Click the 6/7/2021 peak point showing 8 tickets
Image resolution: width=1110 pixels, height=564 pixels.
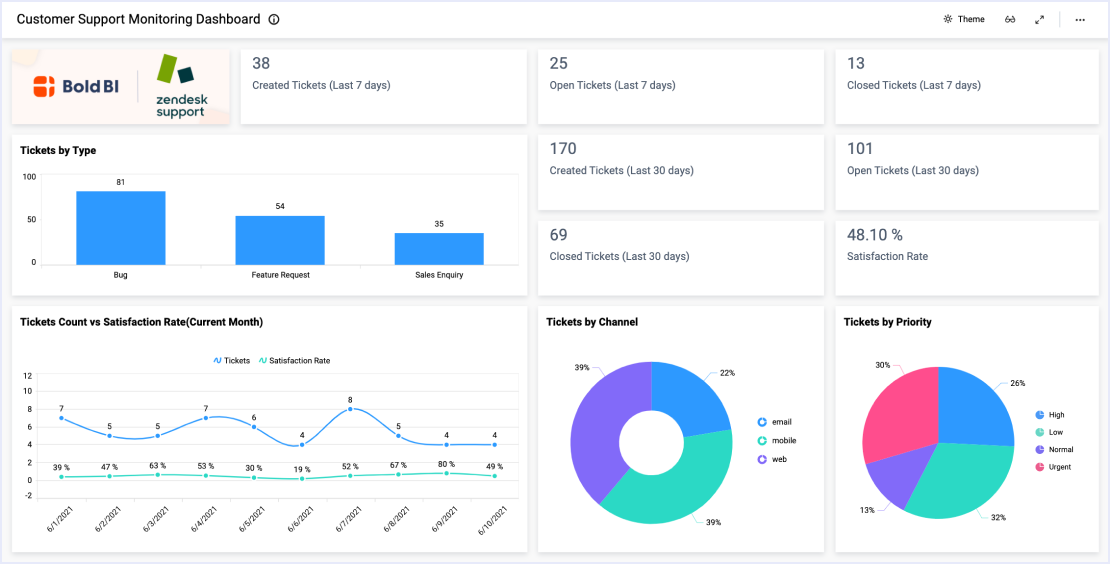pyautogui.click(x=350, y=408)
